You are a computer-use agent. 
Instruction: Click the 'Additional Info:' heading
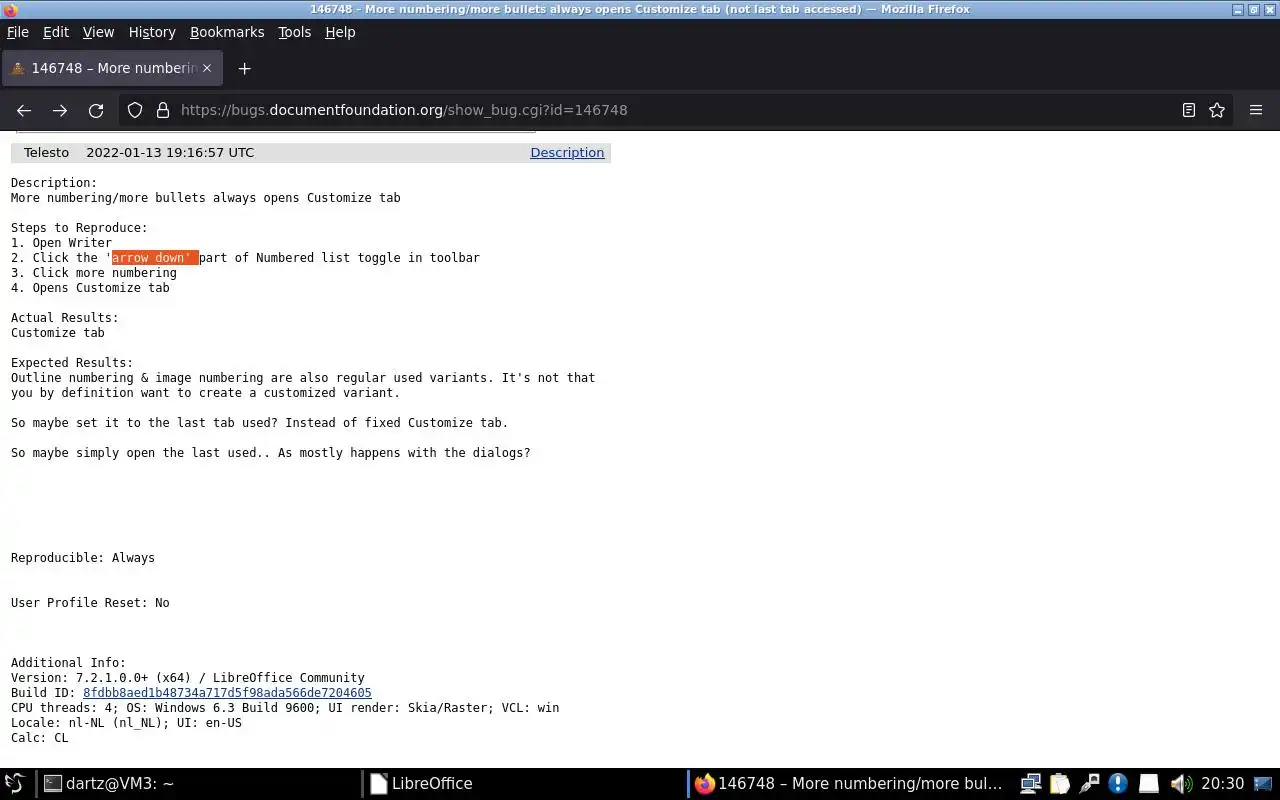coord(69,663)
